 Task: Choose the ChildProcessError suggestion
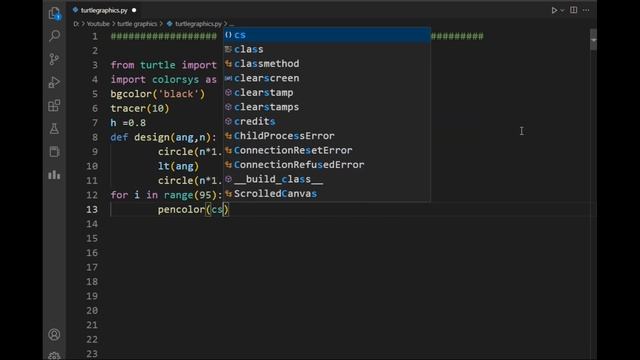coord(327,136)
